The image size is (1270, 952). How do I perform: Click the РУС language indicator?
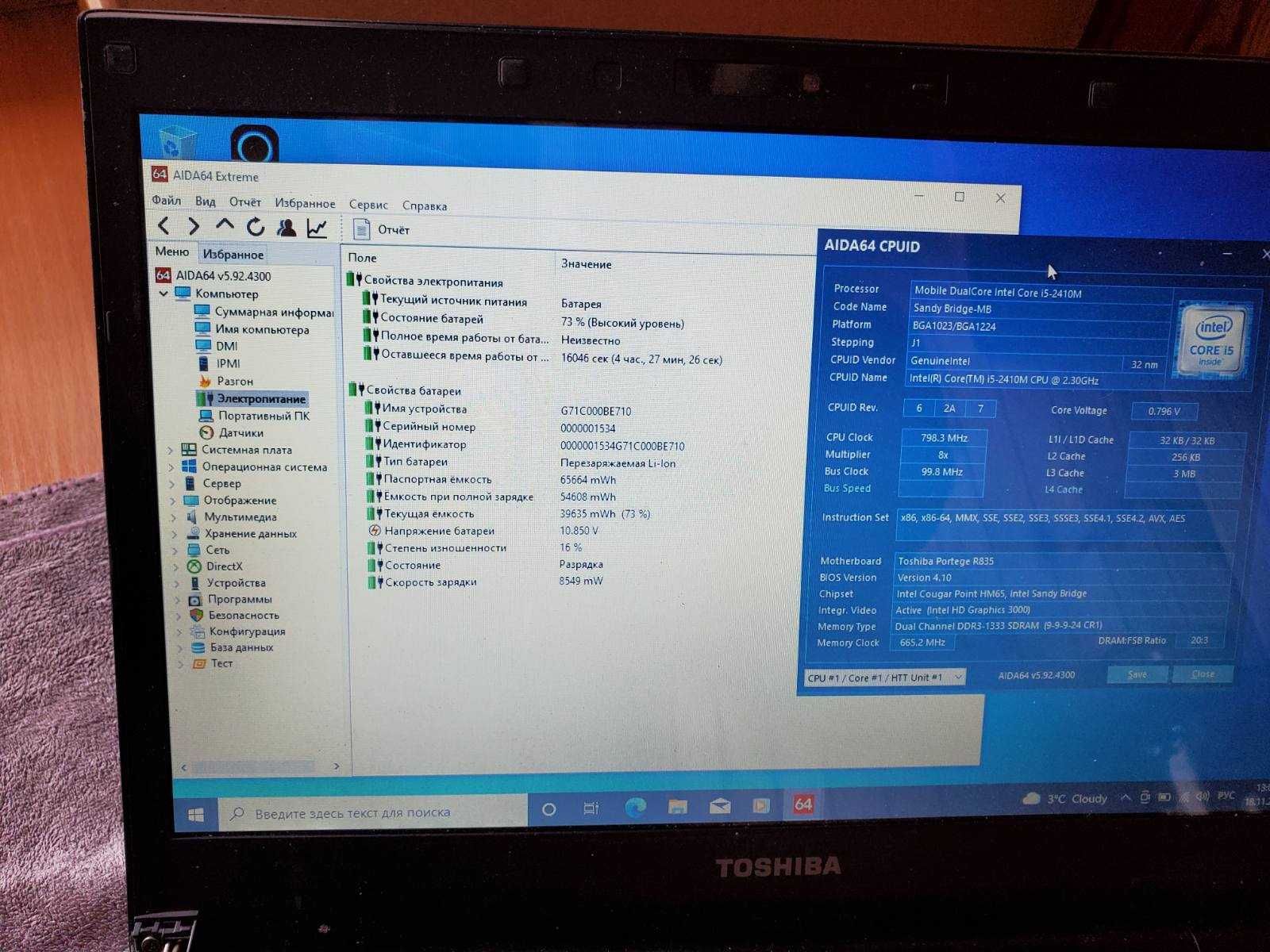(x=1226, y=795)
